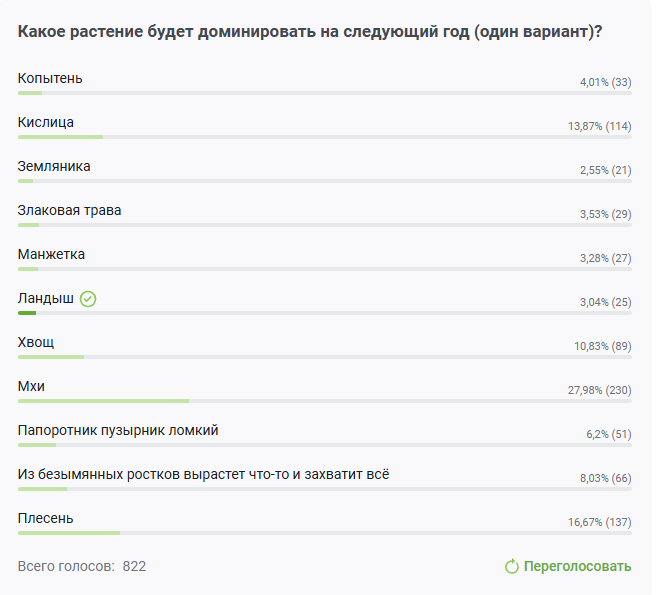This screenshot has height=595, width=656.
Task: Click the Ландыш voted option label
Action: point(45,298)
